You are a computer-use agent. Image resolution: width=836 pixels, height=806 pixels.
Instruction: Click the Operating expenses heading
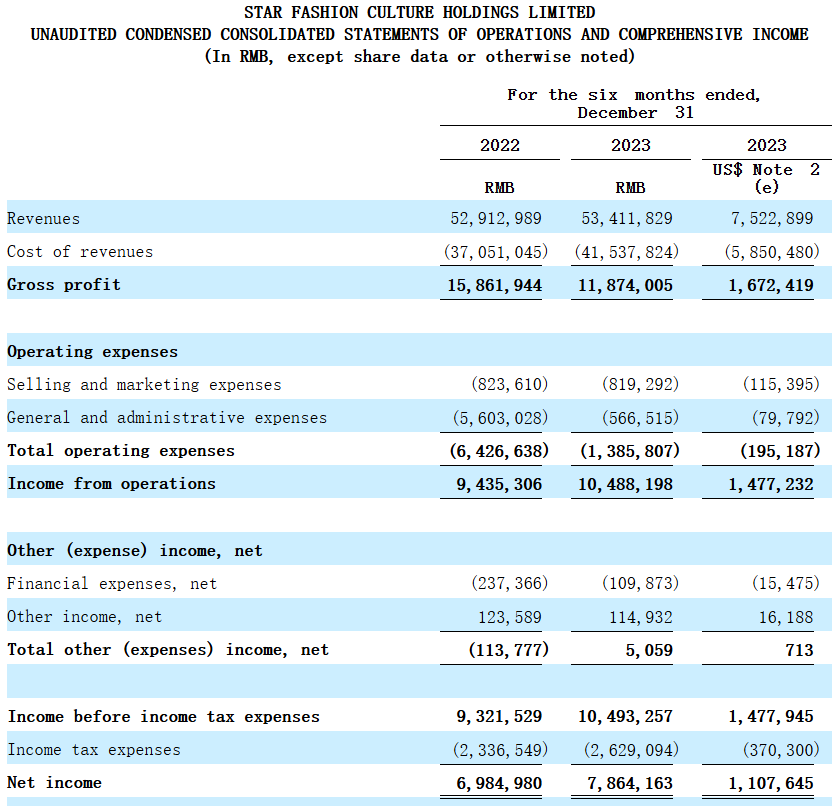[x=92, y=352]
